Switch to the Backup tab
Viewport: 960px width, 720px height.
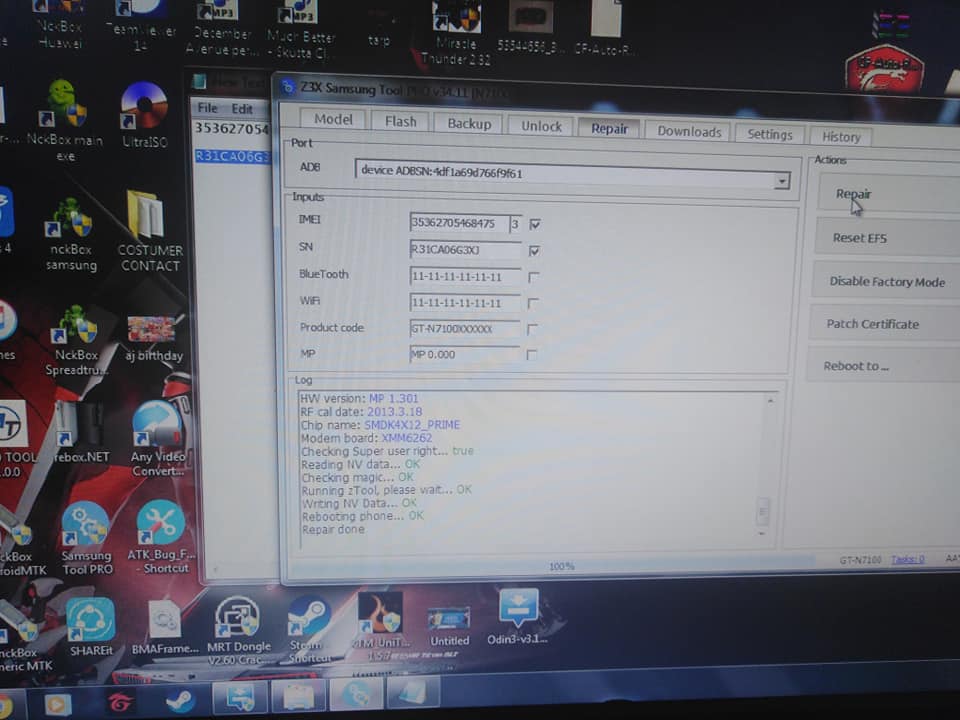pos(469,124)
